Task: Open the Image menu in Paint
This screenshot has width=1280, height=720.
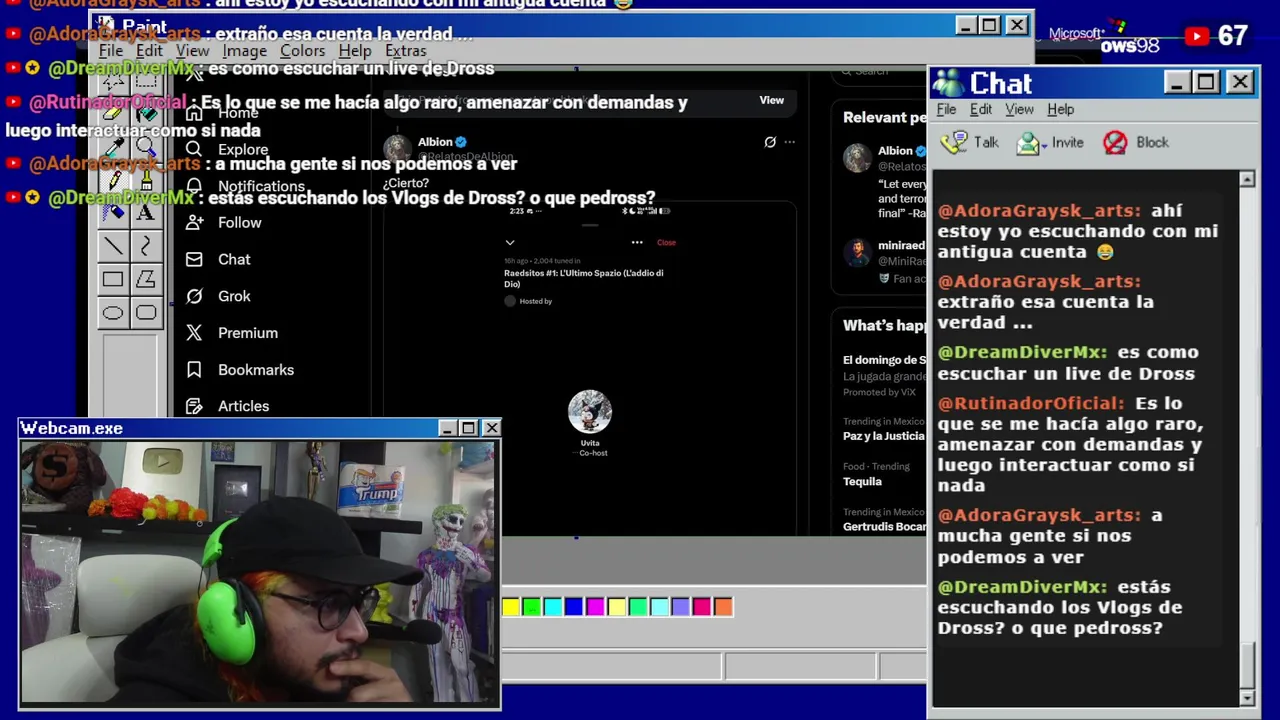Action: (244, 50)
